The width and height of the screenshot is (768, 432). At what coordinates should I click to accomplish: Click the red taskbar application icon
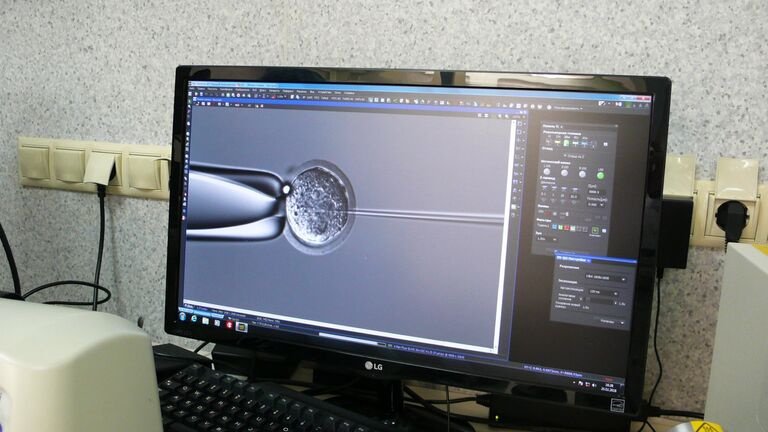click(x=229, y=325)
